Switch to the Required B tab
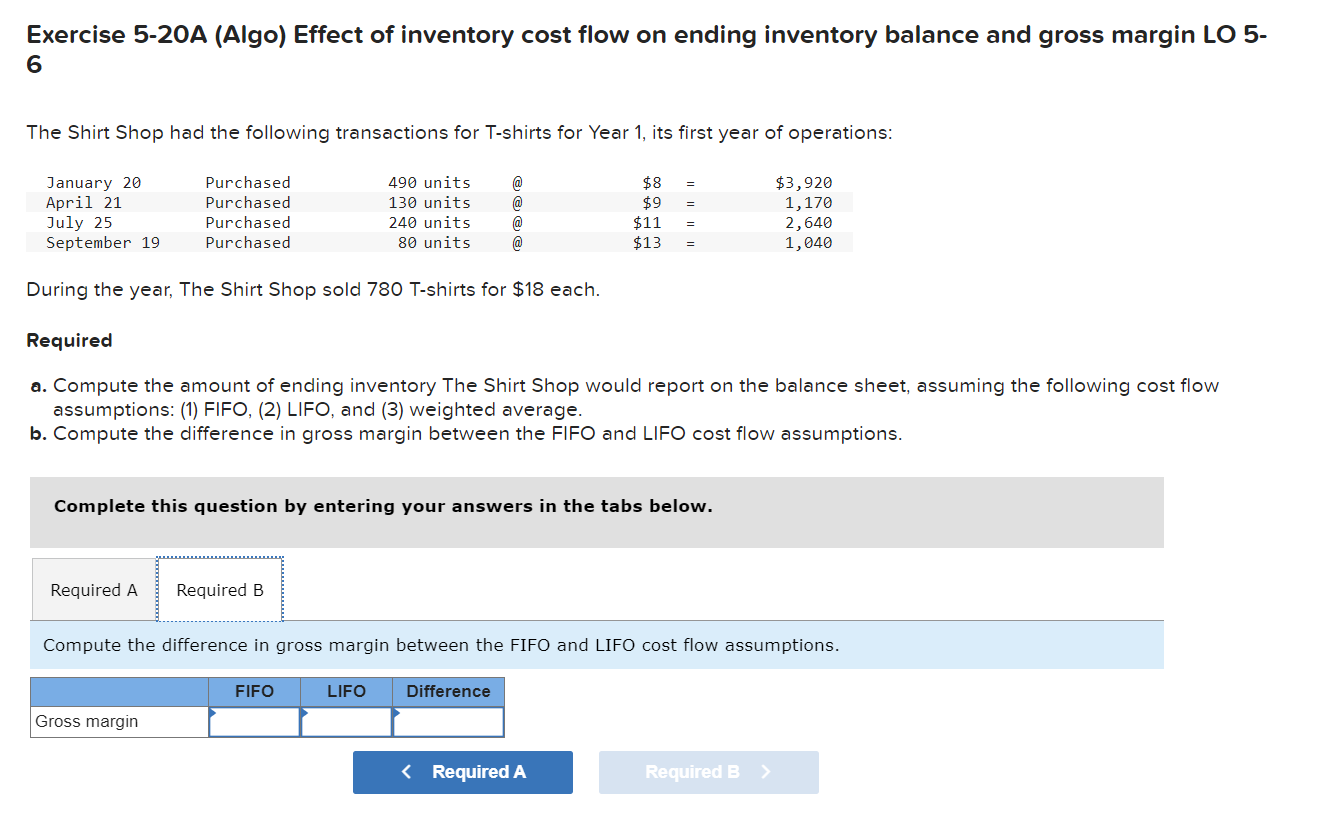This screenshot has width=1337, height=821. pyautogui.click(x=219, y=590)
